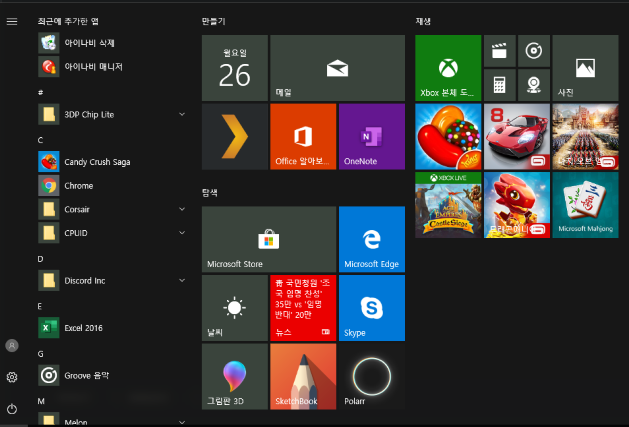Viewport: 629px width, 427px height.
Task: Click the 만들기 group title
Action: click(213, 21)
